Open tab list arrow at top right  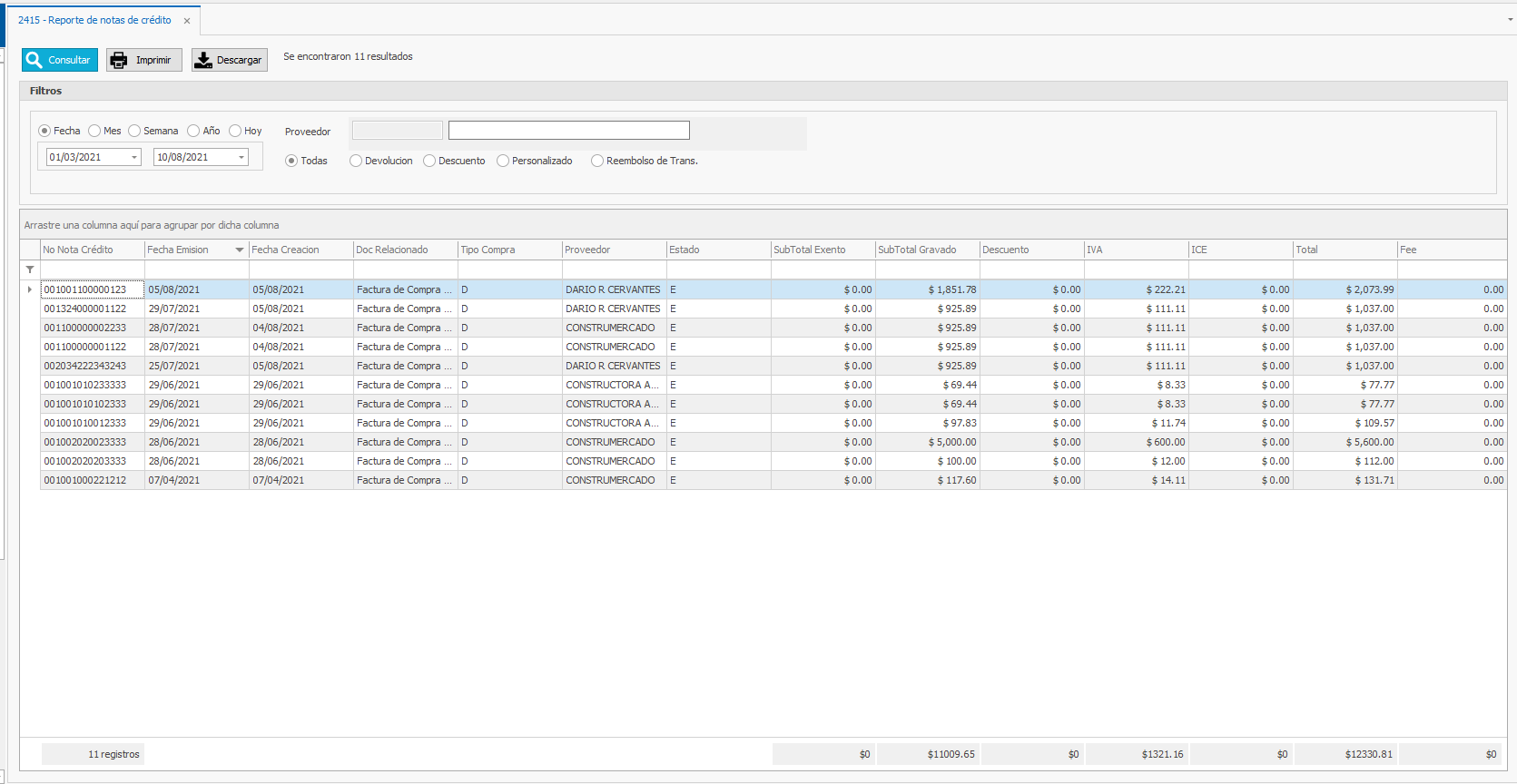[1510, 19]
